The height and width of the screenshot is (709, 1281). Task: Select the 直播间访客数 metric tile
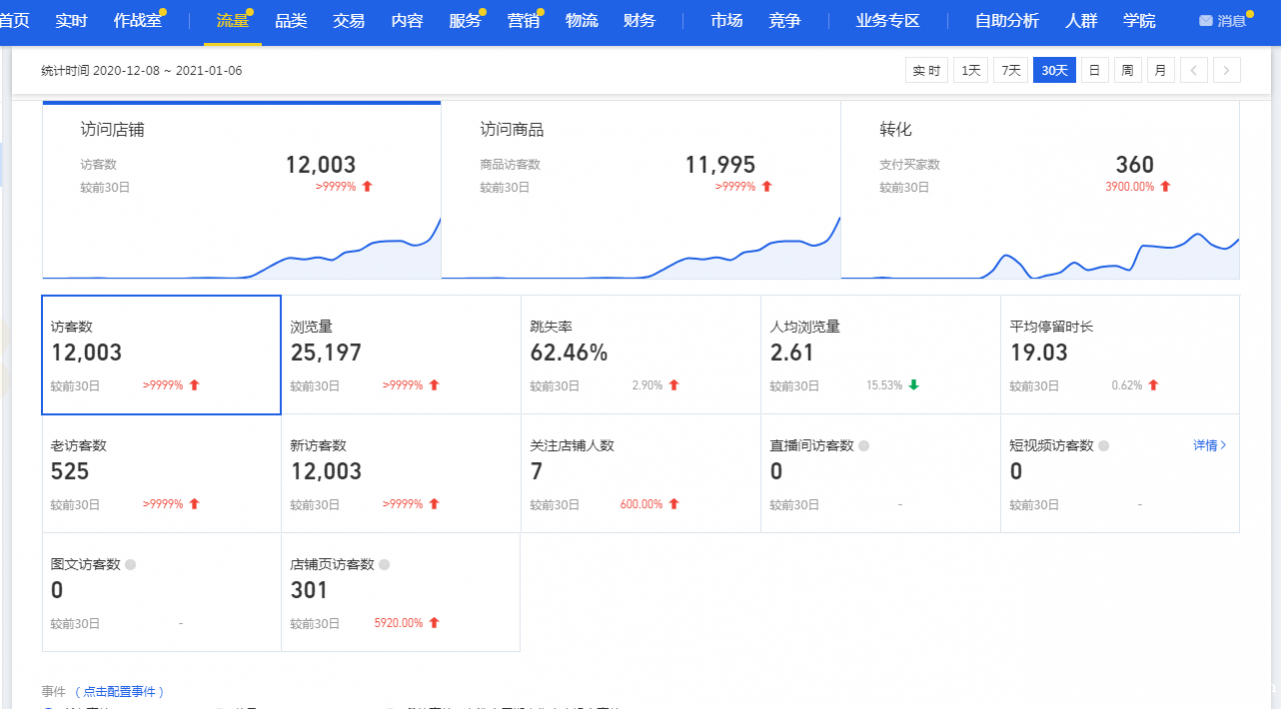881,474
